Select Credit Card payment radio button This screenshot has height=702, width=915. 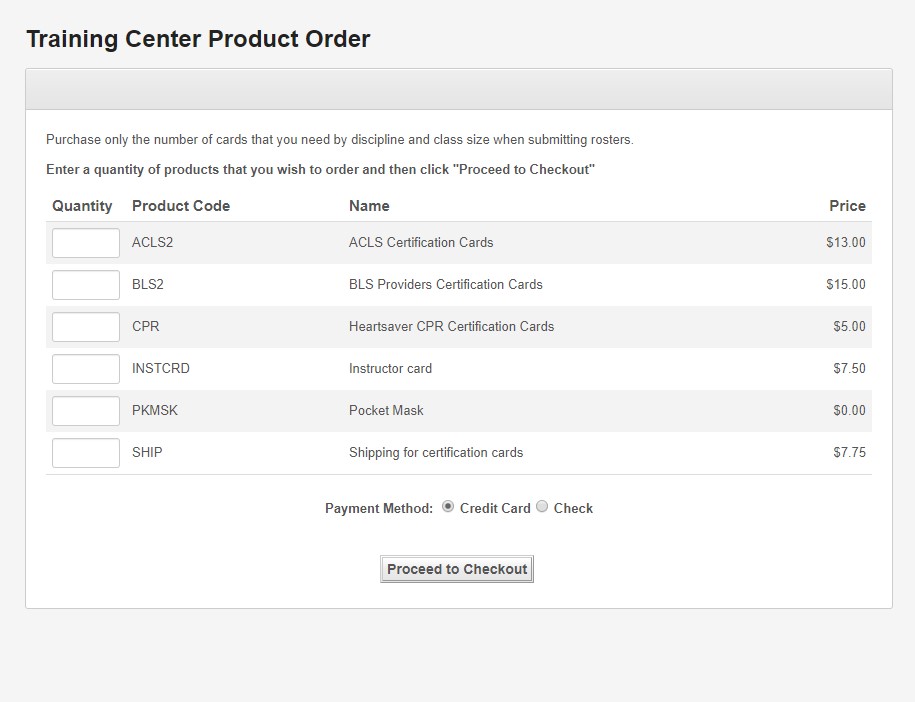[448, 507]
